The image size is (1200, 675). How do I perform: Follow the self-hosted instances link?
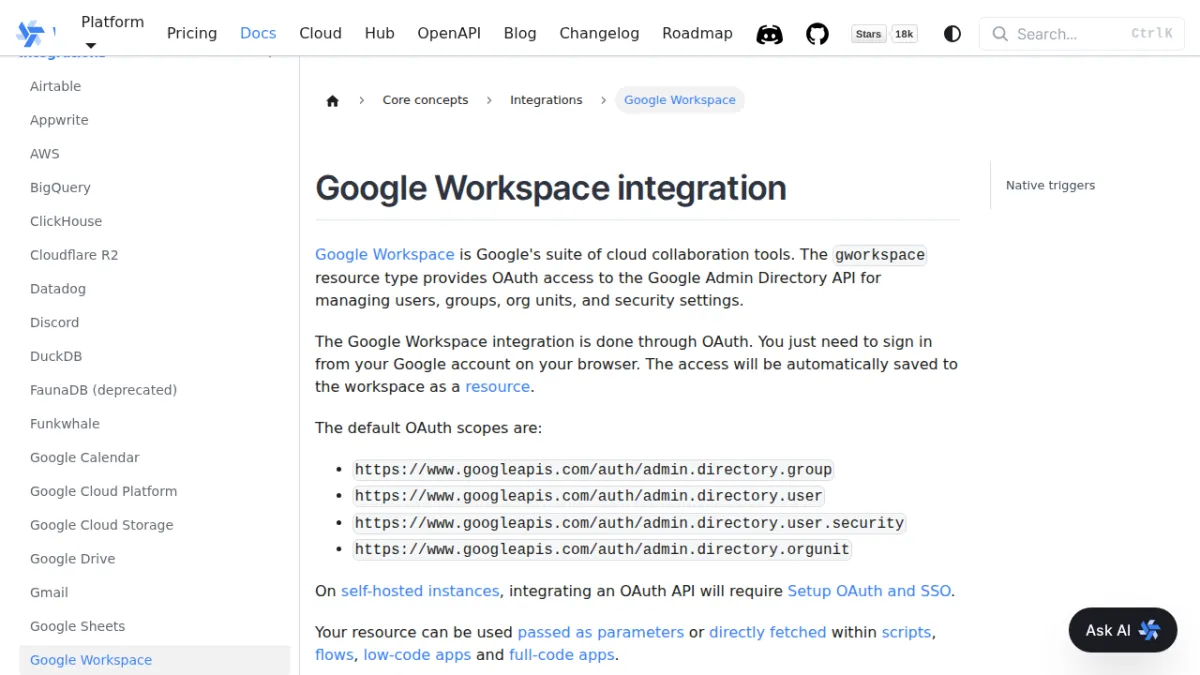click(420, 591)
